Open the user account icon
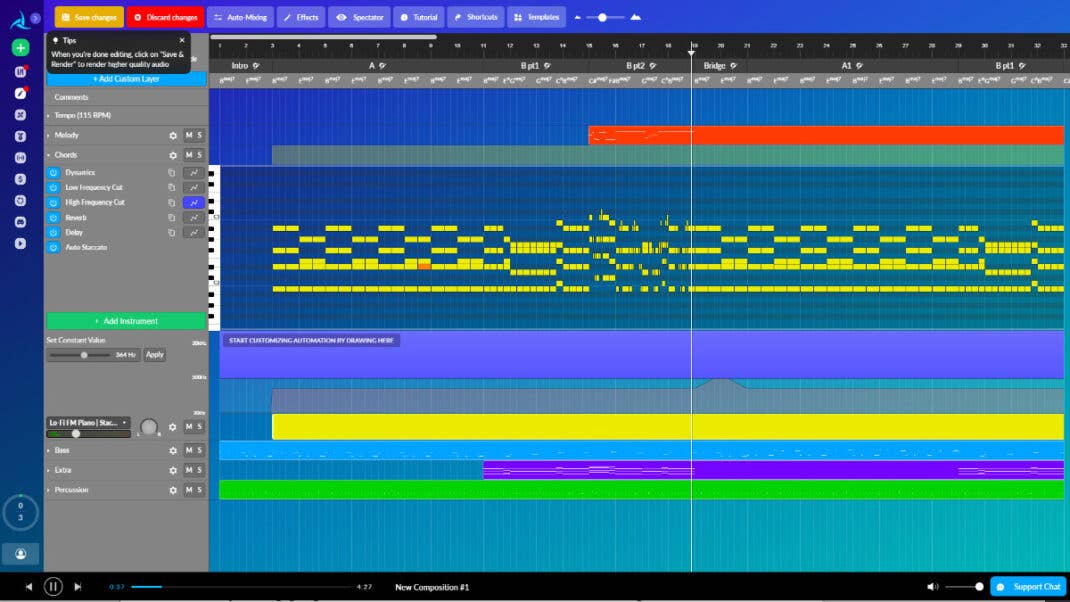The height and width of the screenshot is (602, 1070). 20,554
